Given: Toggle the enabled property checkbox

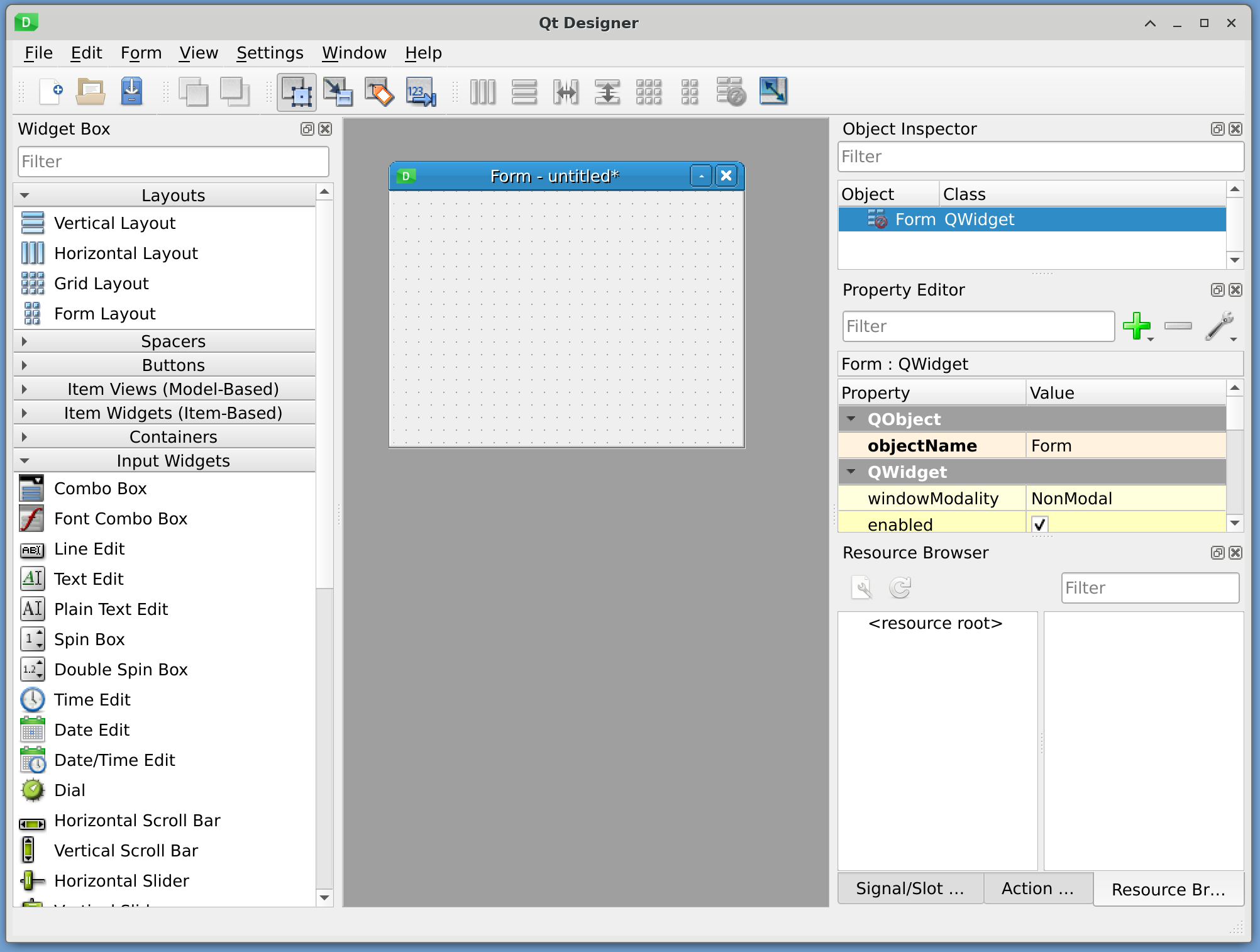Looking at the screenshot, I should pyautogui.click(x=1040, y=524).
